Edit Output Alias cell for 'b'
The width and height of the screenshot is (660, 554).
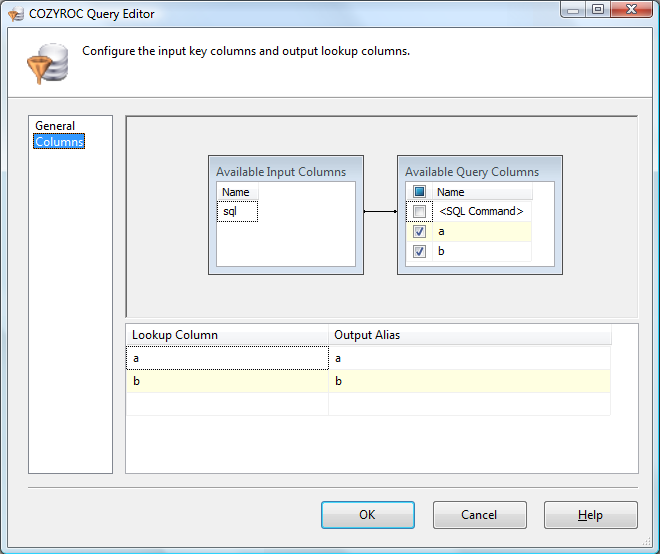coord(469,381)
